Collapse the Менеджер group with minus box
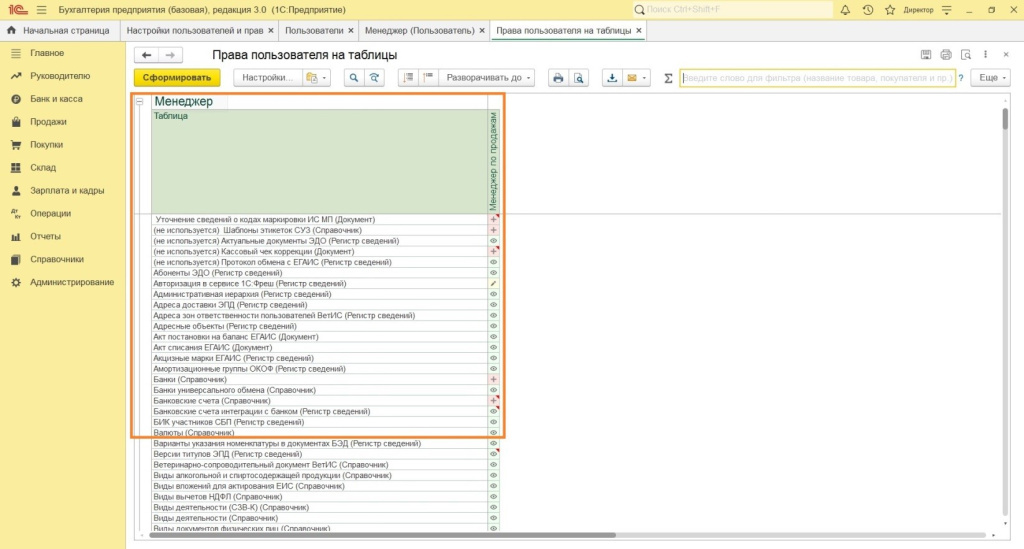The height and width of the screenshot is (549, 1024). (x=140, y=102)
